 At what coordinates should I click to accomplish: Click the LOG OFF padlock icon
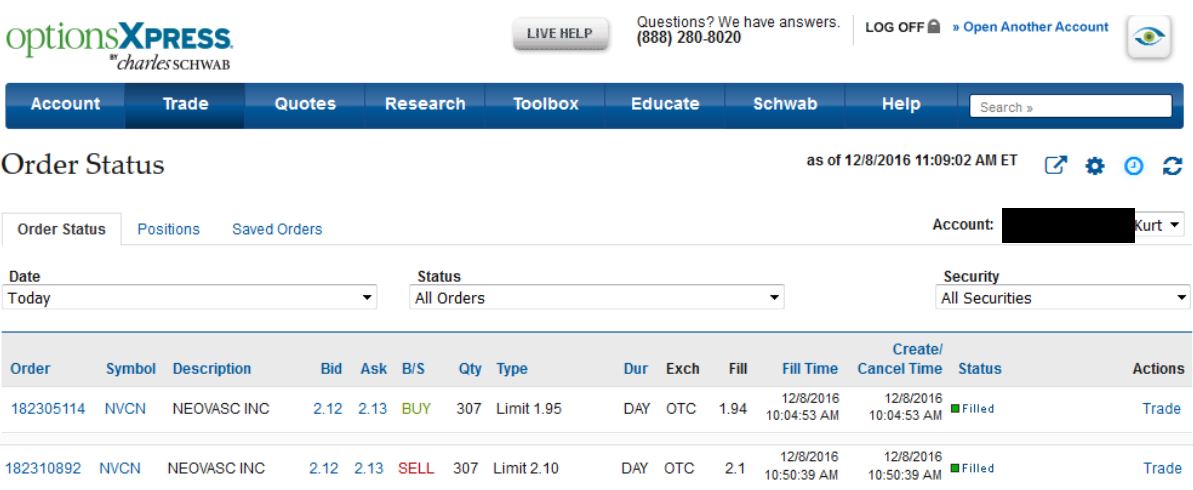point(934,28)
